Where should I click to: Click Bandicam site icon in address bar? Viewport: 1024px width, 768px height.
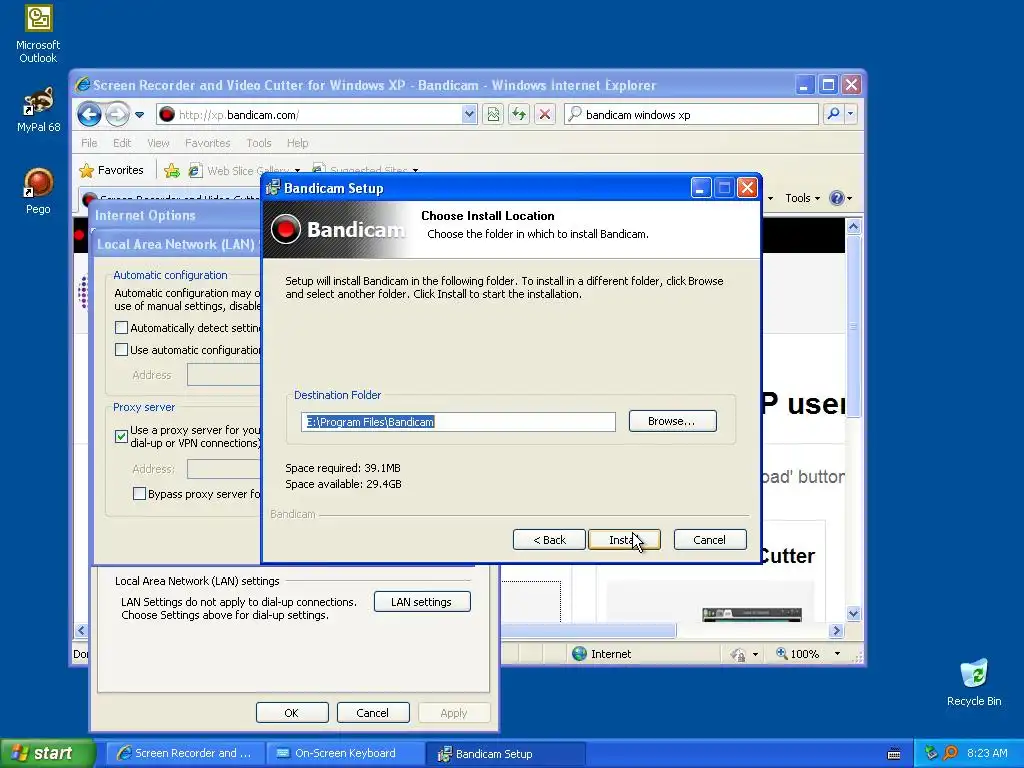pyautogui.click(x=167, y=115)
